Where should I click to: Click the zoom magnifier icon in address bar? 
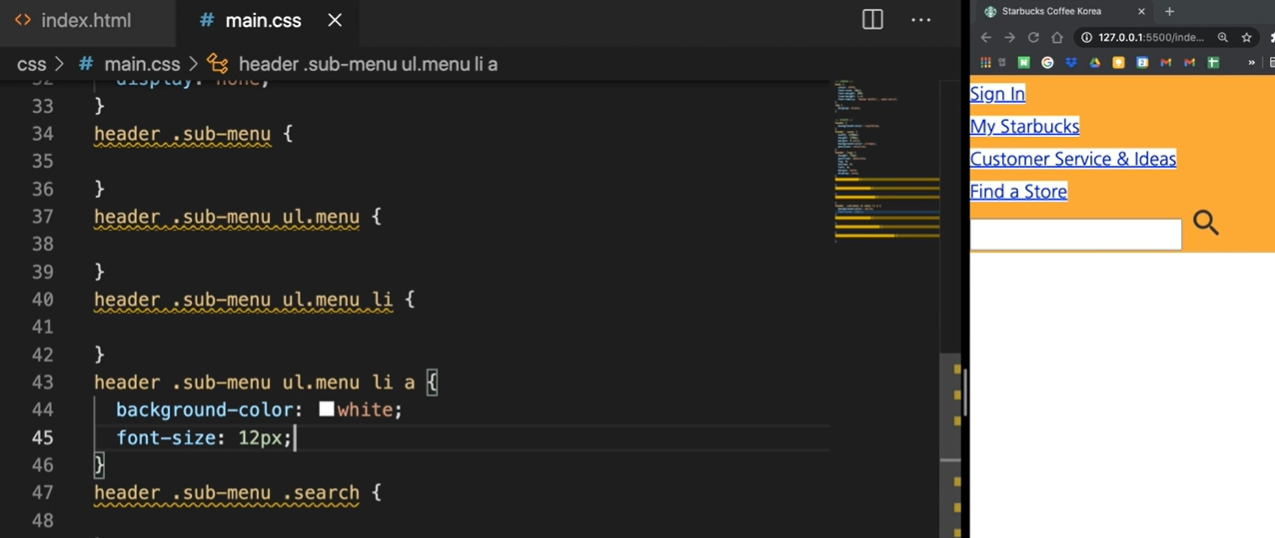(x=1222, y=37)
